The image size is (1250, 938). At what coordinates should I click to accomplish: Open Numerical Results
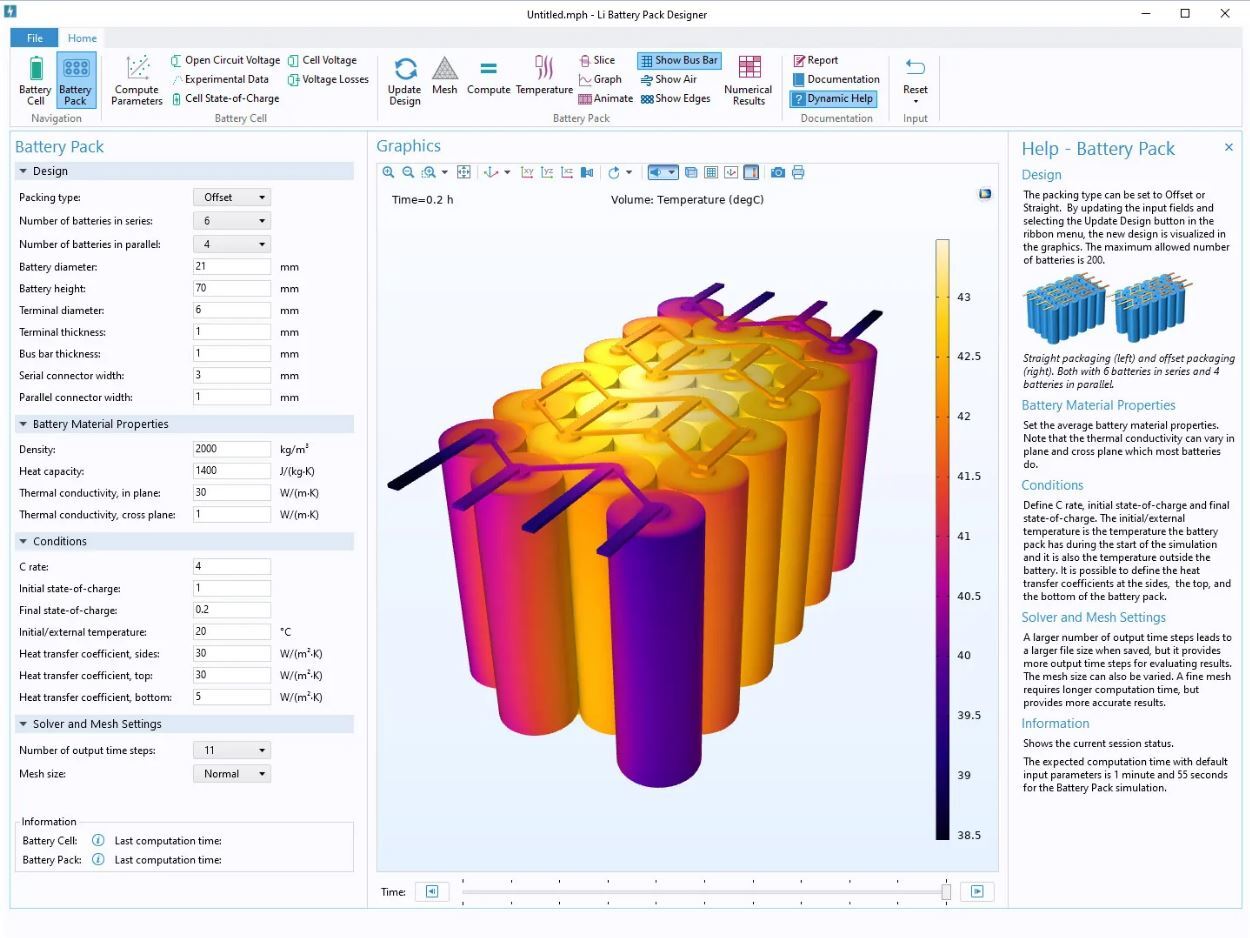pos(748,79)
